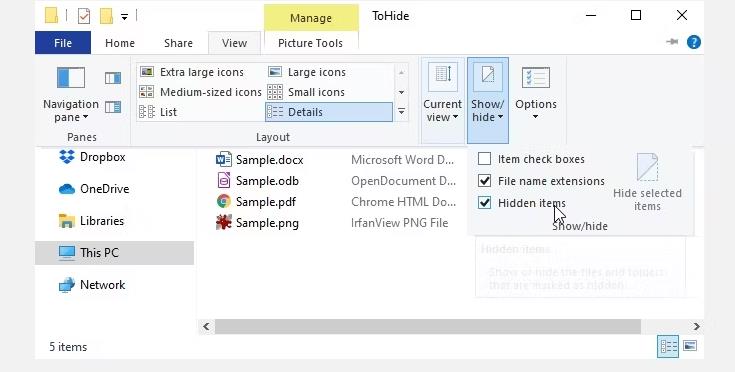Image resolution: width=735 pixels, height=372 pixels.
Task: Click the Navigation pane icon
Action: (71, 77)
